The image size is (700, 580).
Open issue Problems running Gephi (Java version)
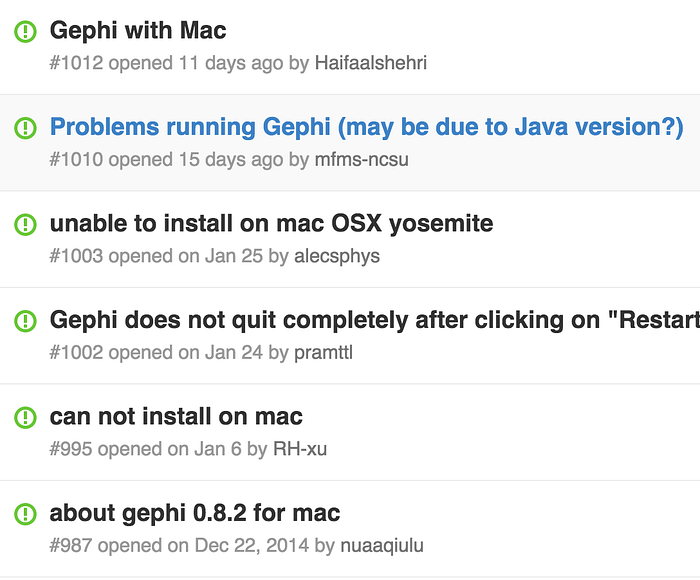tap(367, 128)
